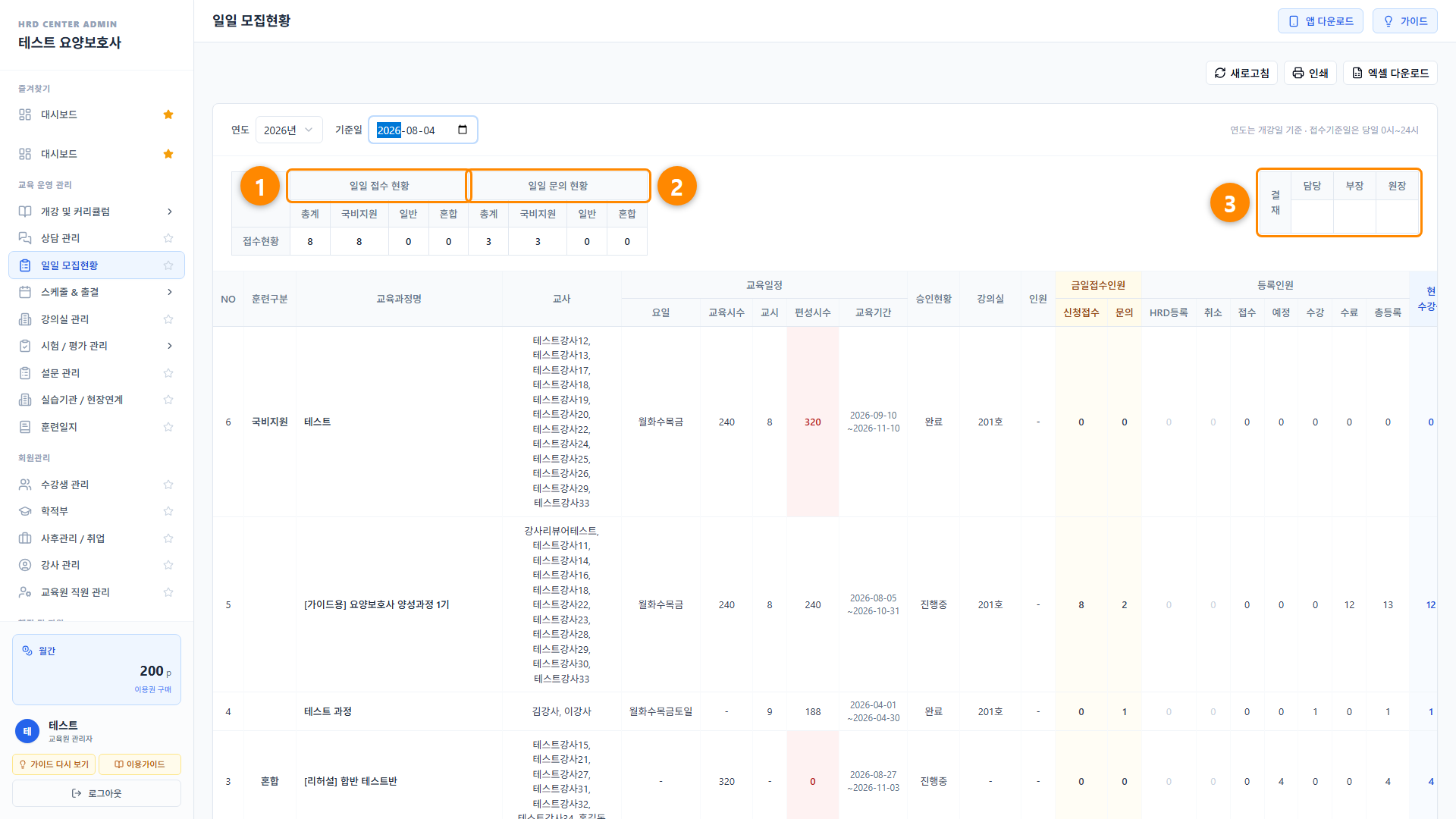
Task: Toggle favorite star for 설문 관리
Action: [168, 373]
